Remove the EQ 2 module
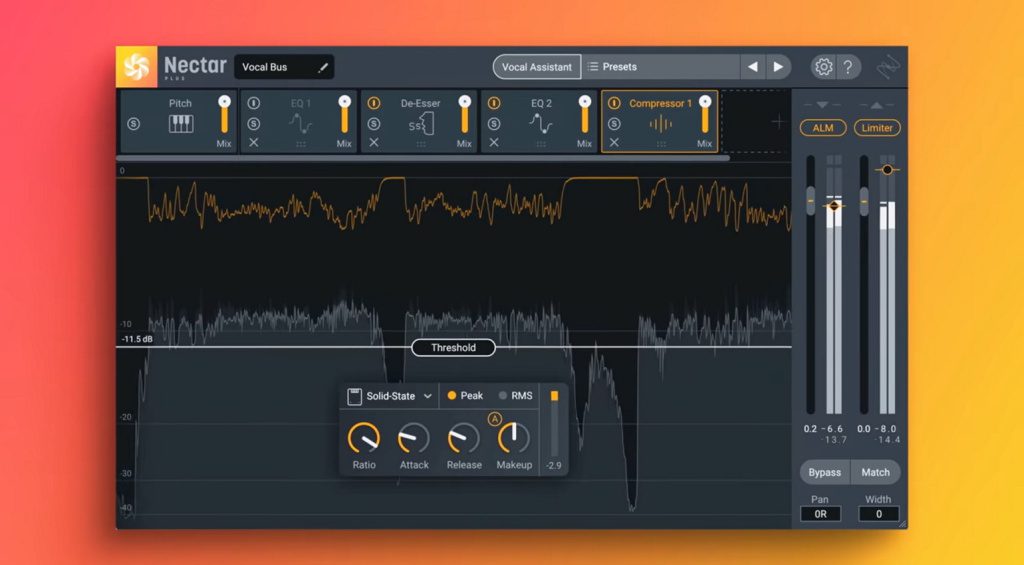The width and height of the screenshot is (1024, 565). click(494, 142)
